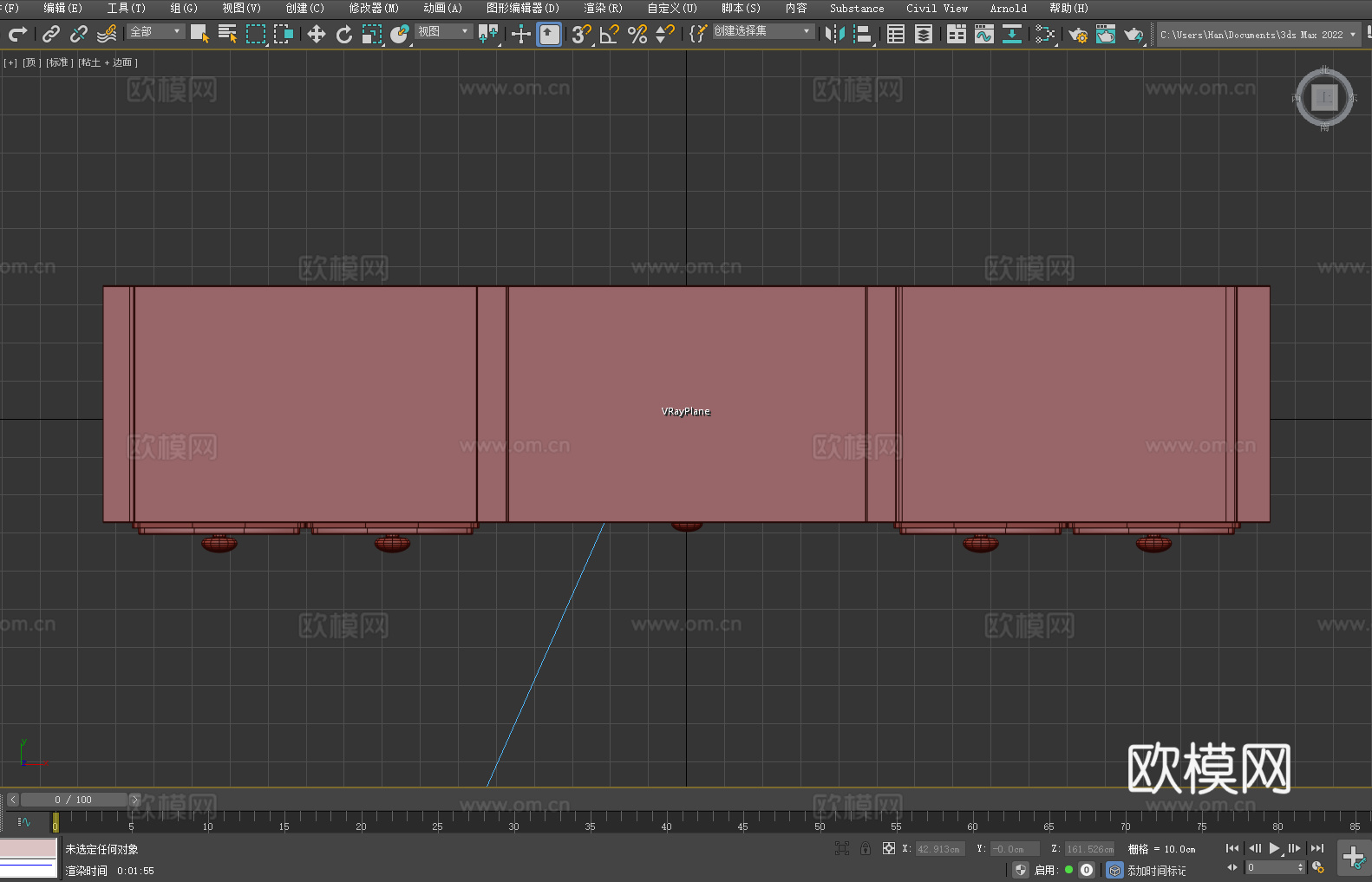Toggle the Keyboard Shortcut Override button
Image resolution: width=1372 pixels, height=882 pixels.
[549, 34]
